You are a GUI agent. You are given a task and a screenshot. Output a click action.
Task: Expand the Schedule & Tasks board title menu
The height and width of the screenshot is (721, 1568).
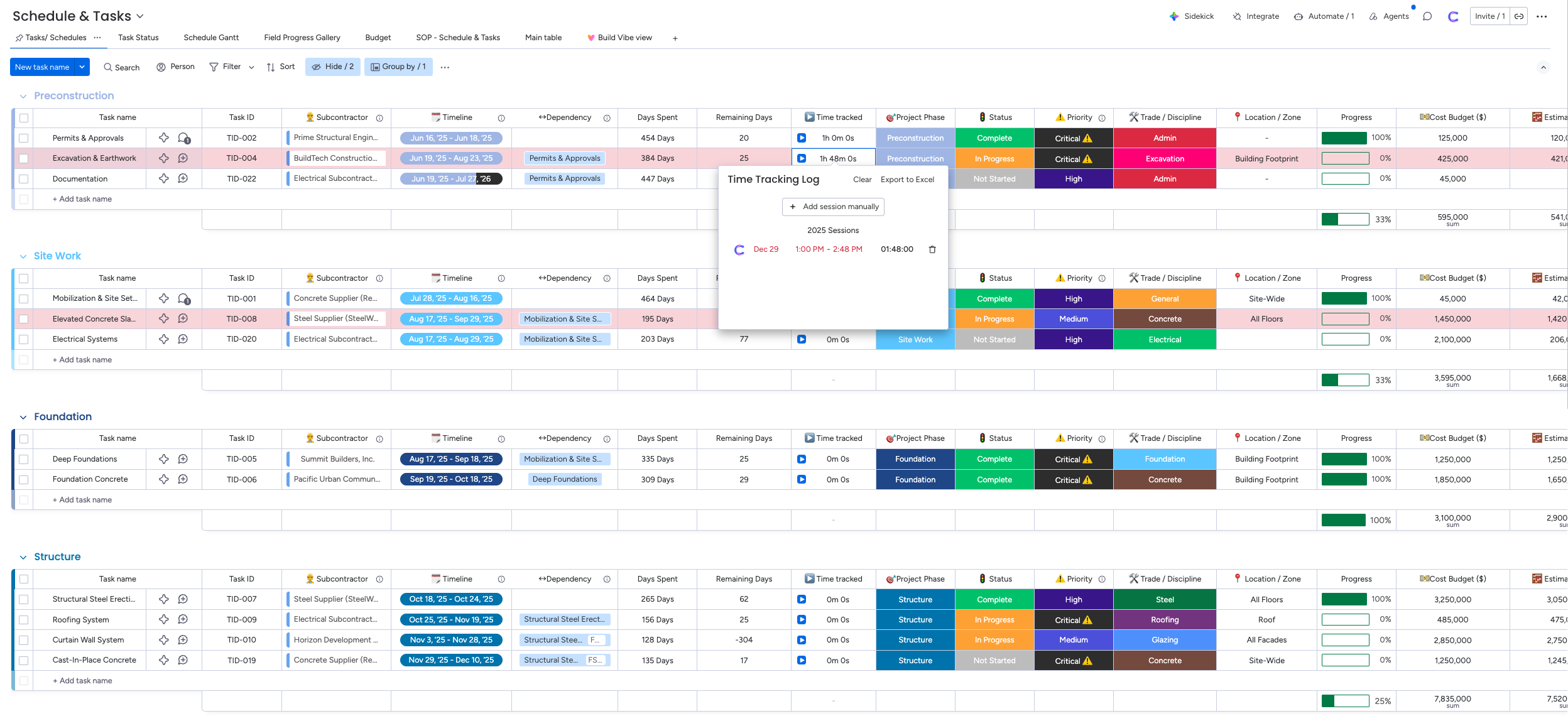pos(140,16)
